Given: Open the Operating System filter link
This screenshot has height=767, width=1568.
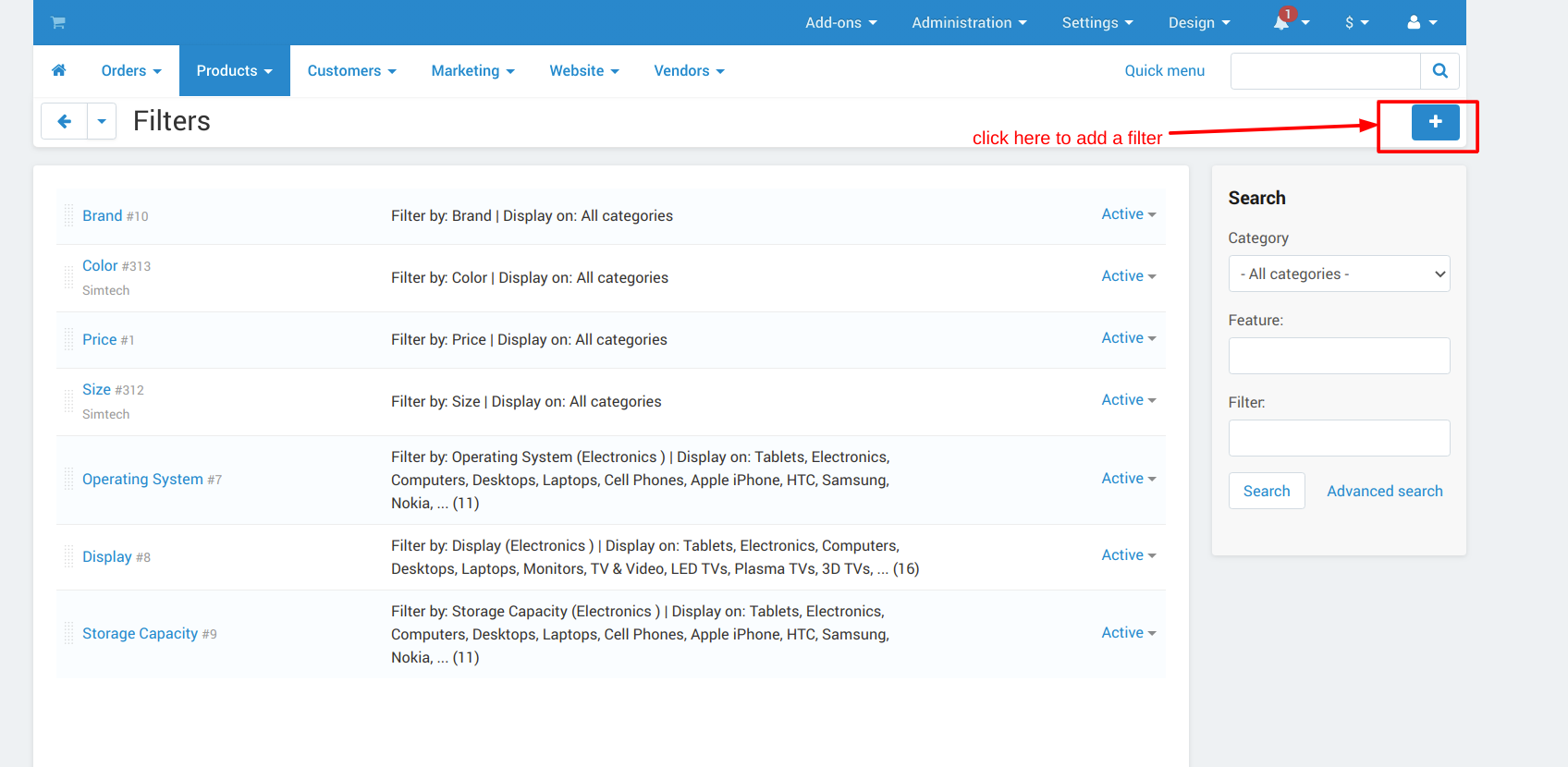Looking at the screenshot, I should (142, 480).
